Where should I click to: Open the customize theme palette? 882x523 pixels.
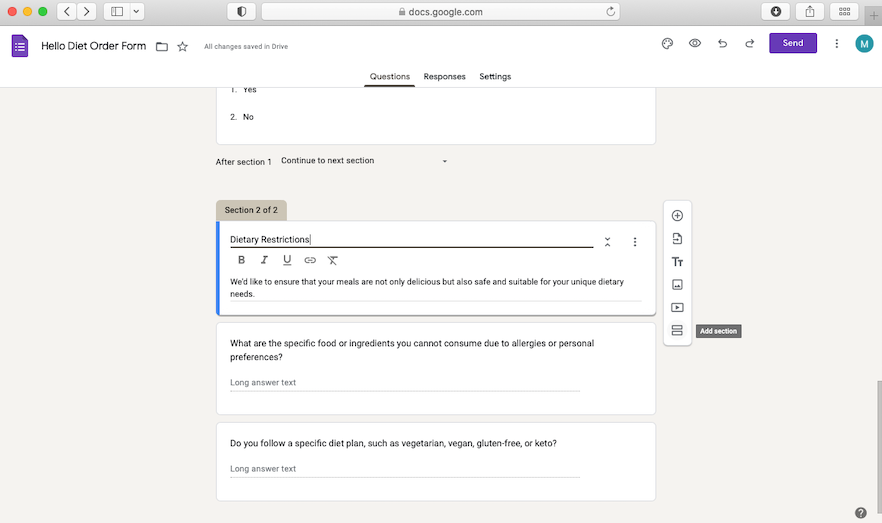tap(667, 44)
